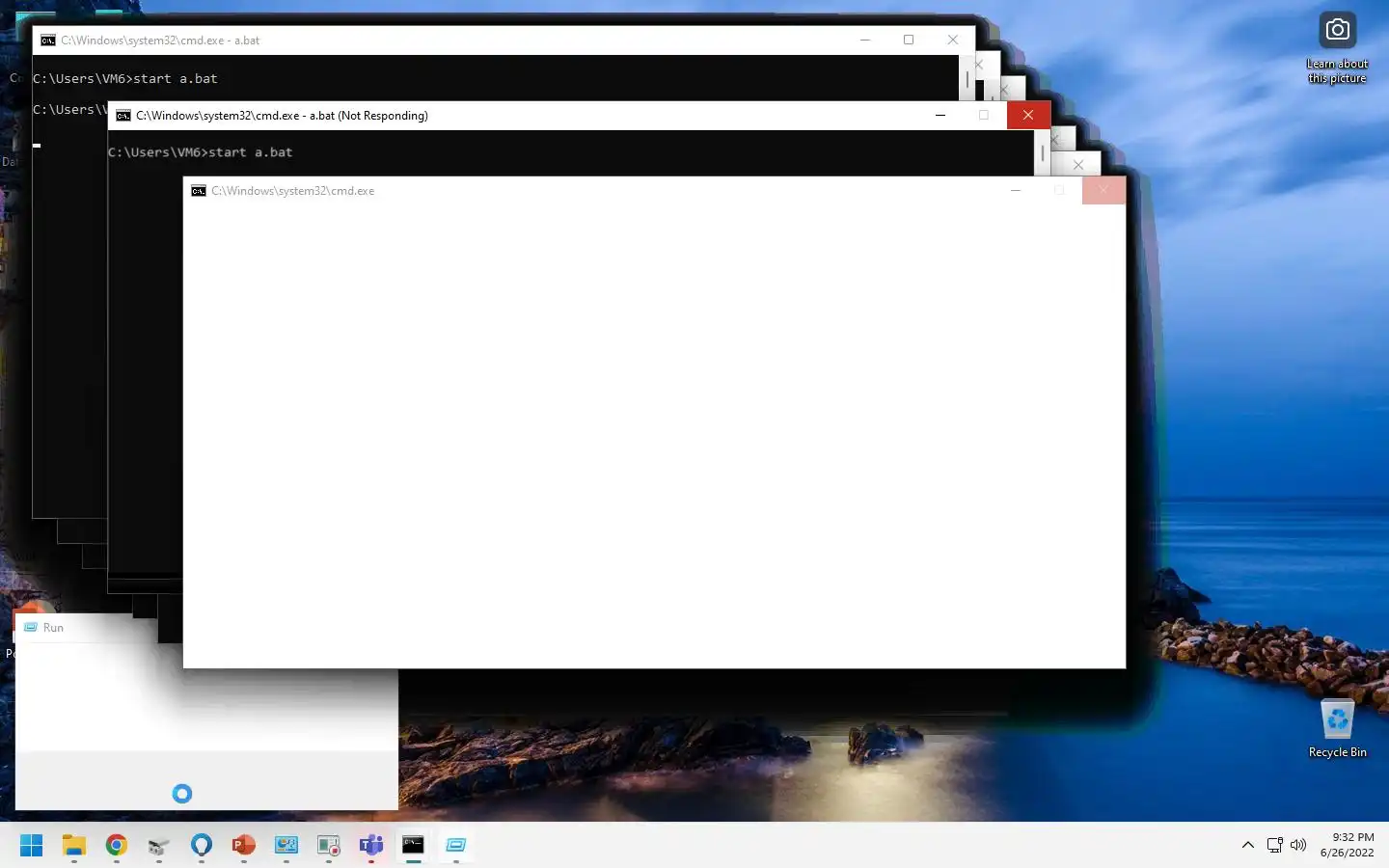Open the clock showing 9:32 PM
This screenshot has width=1389, height=868.
[x=1348, y=845]
